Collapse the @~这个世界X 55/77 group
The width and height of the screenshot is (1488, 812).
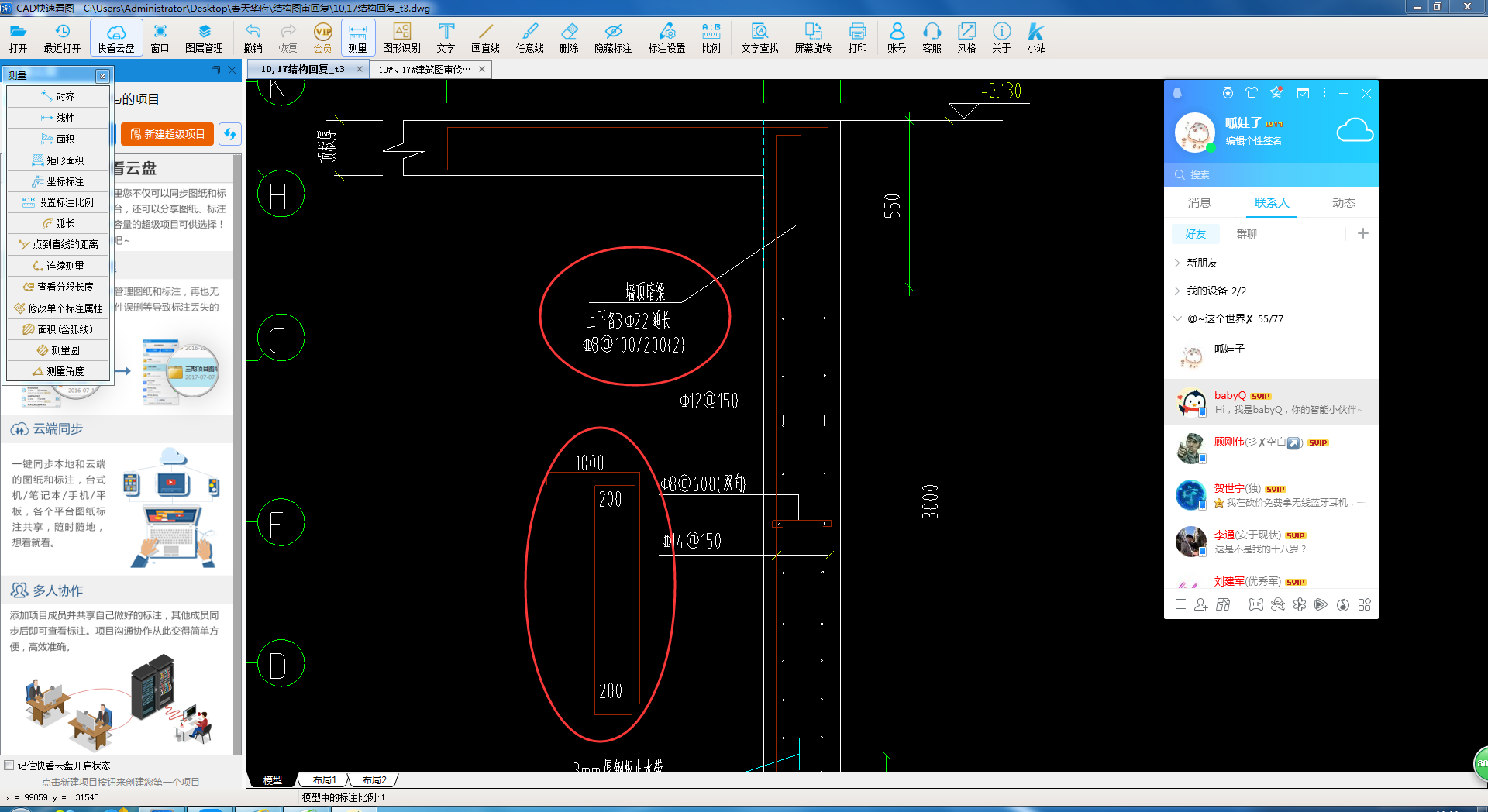(1271, 318)
